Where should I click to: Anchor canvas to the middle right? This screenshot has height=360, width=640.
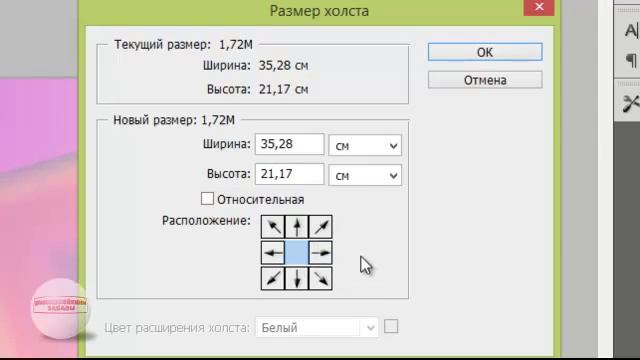[321, 253]
